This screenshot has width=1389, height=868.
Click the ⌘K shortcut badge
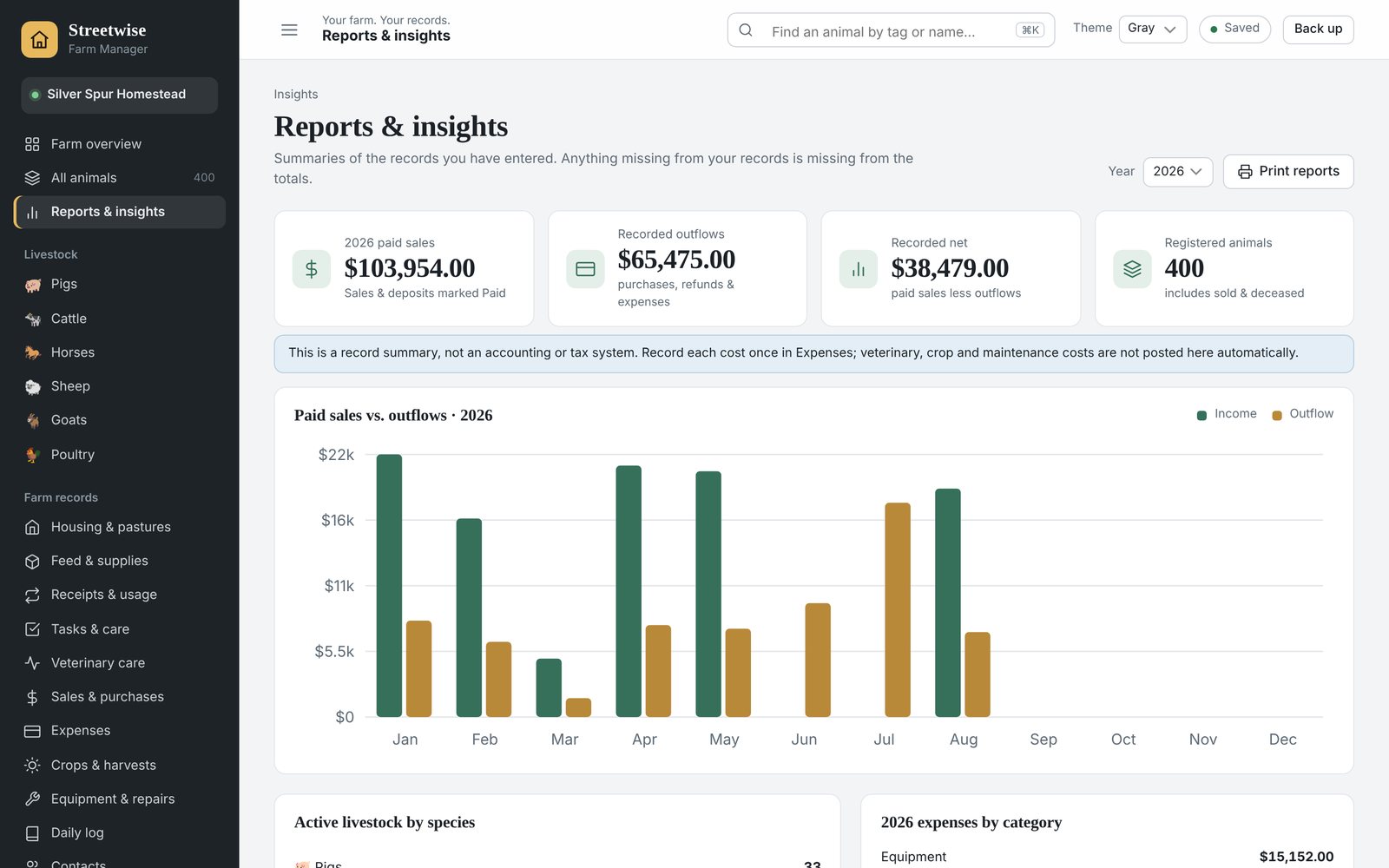coord(1030,30)
